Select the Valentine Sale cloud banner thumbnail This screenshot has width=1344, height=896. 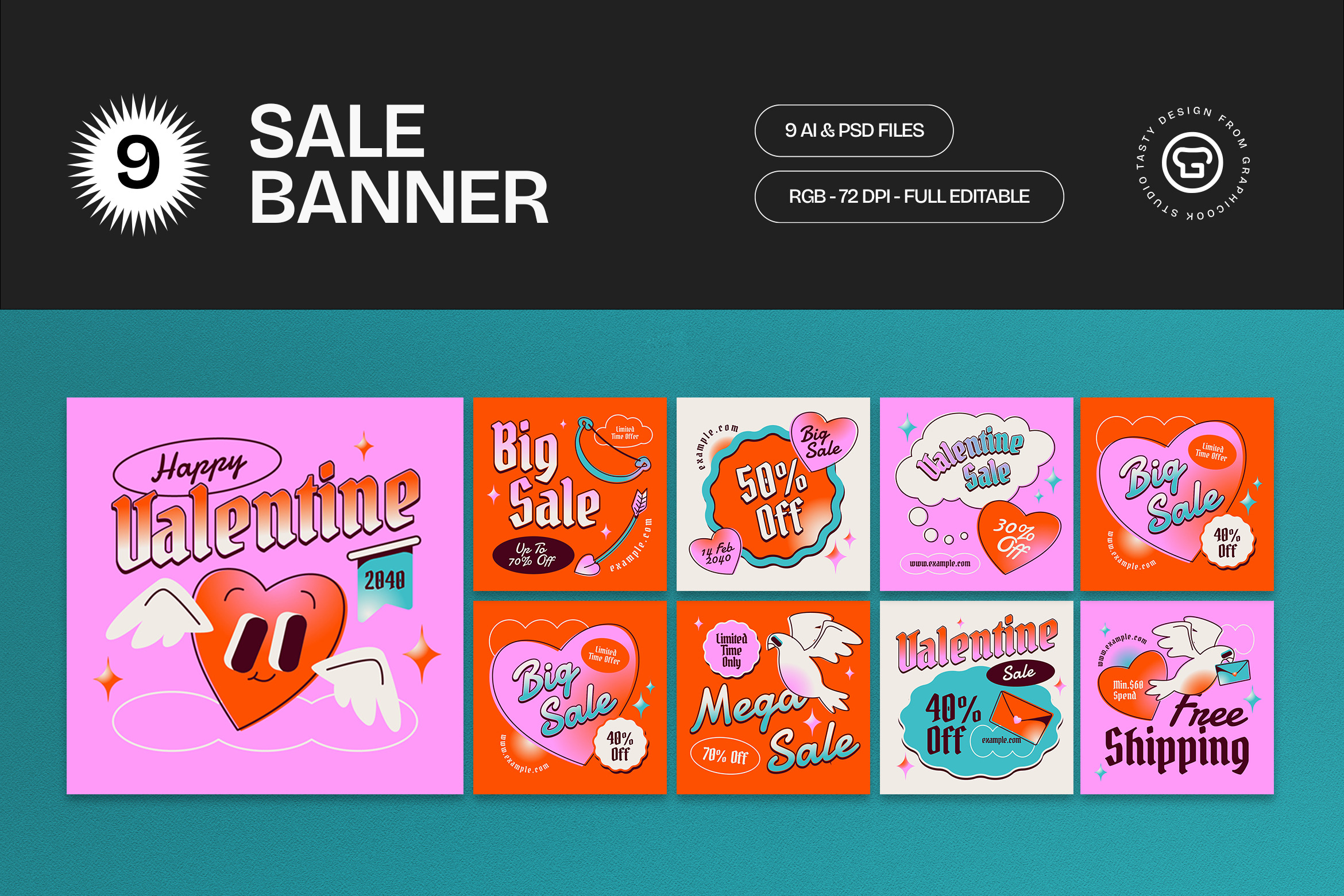coord(976,494)
